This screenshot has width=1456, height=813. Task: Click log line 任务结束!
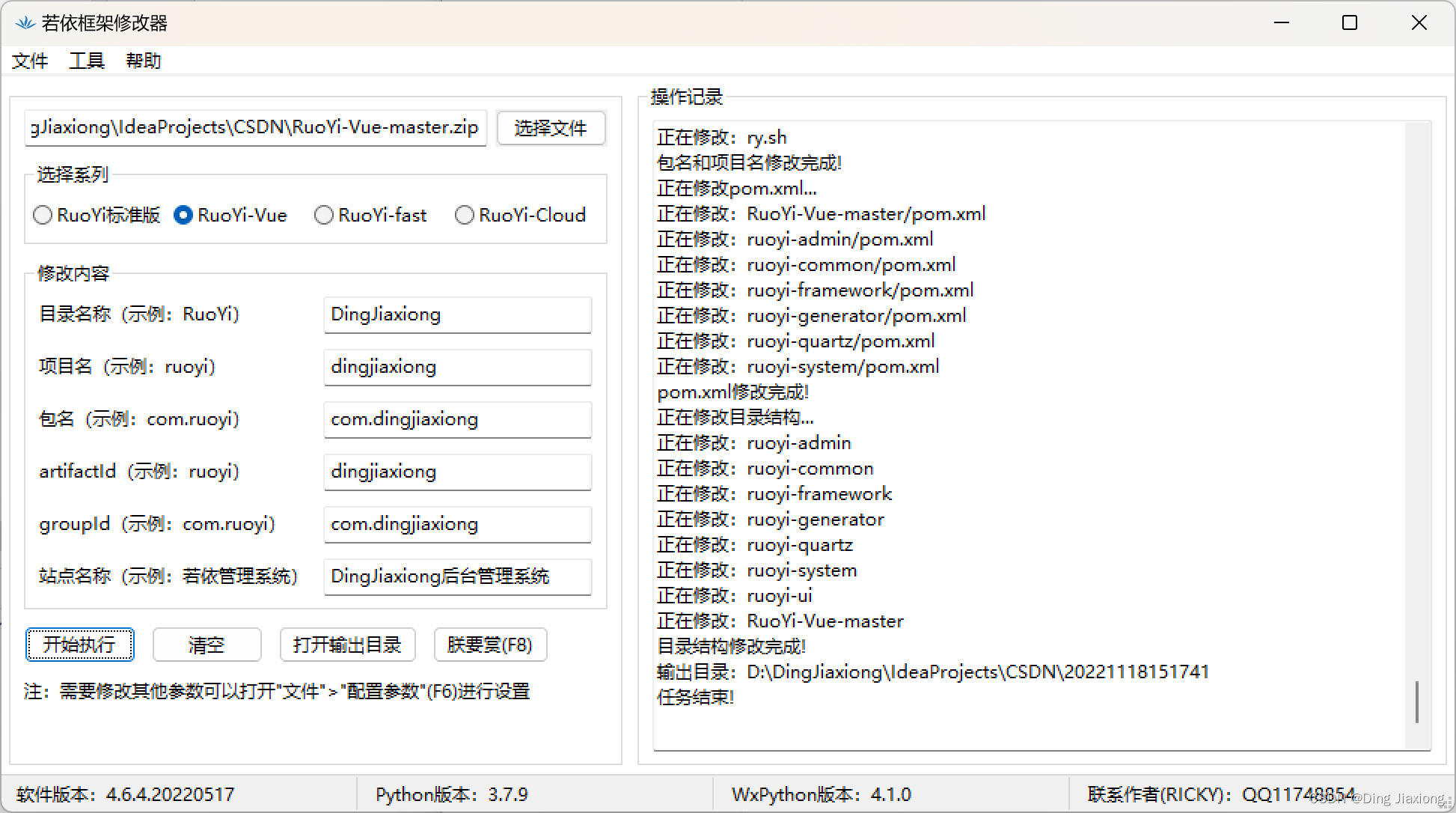(696, 698)
